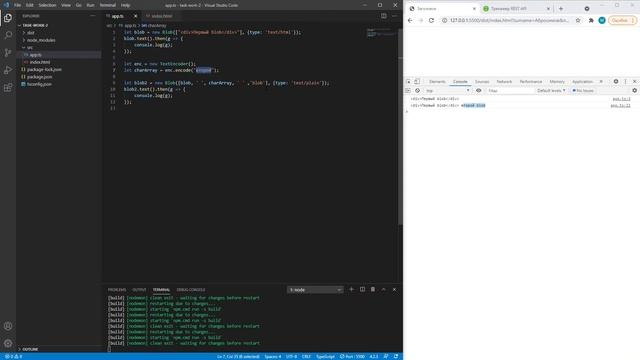This screenshot has width=640, height=360.
Task: Open package.json in the Explorer tree
Action: [40, 77]
